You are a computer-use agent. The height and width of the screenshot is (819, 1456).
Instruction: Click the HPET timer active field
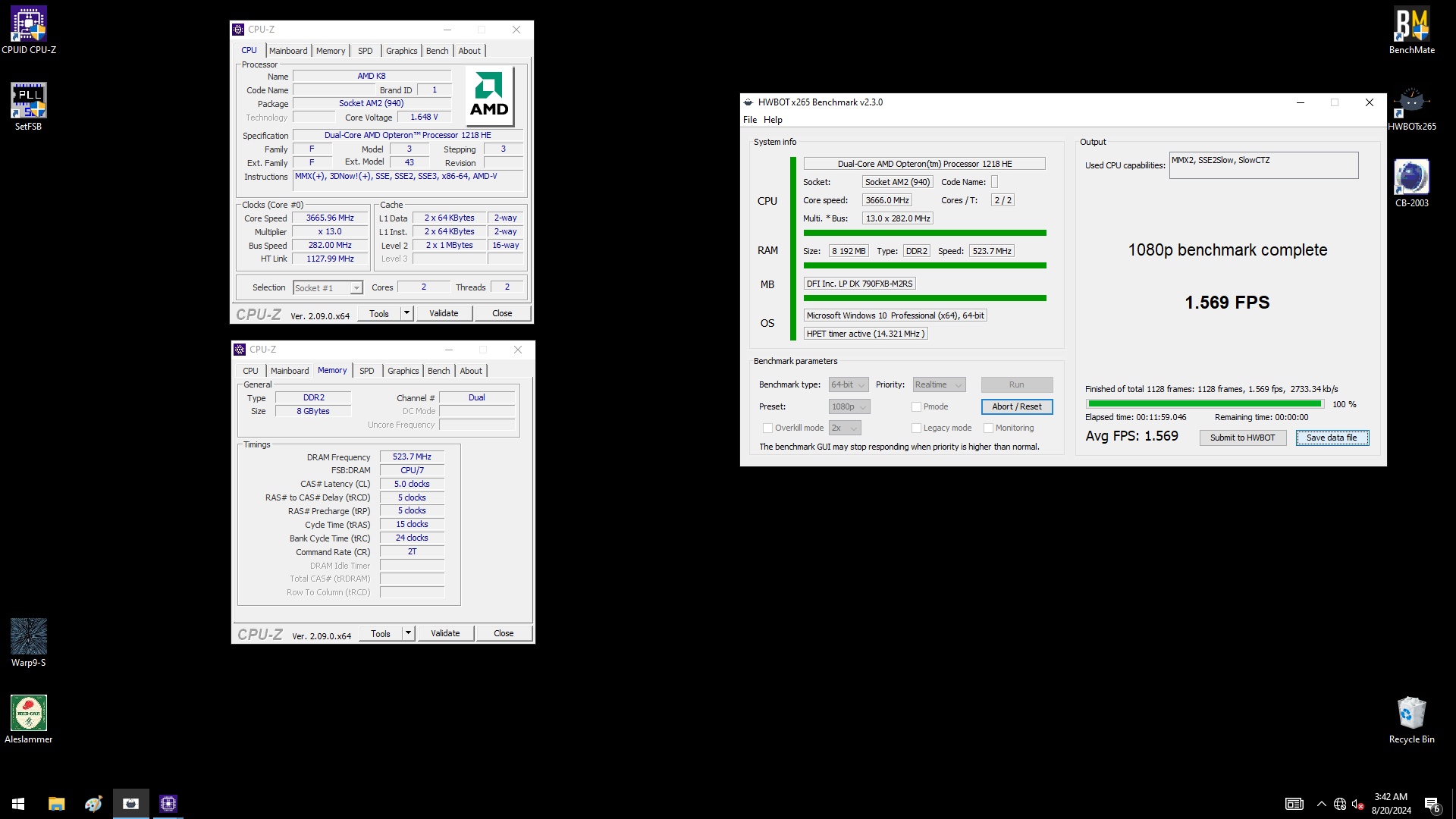pos(865,334)
